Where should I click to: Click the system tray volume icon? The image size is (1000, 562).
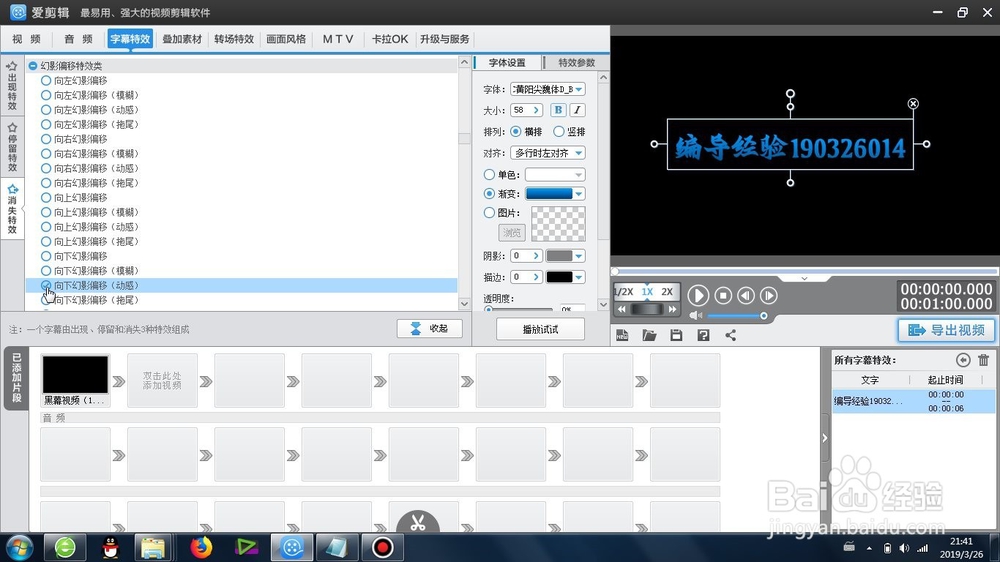[904, 548]
